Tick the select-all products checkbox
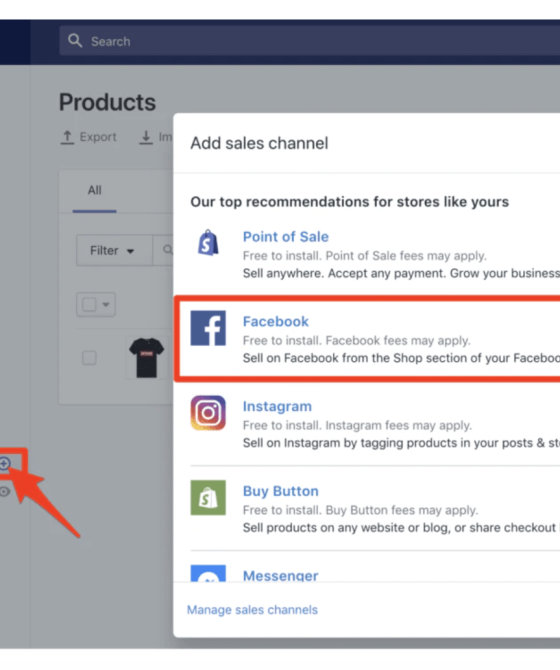This screenshot has height=670, width=560. [x=89, y=305]
